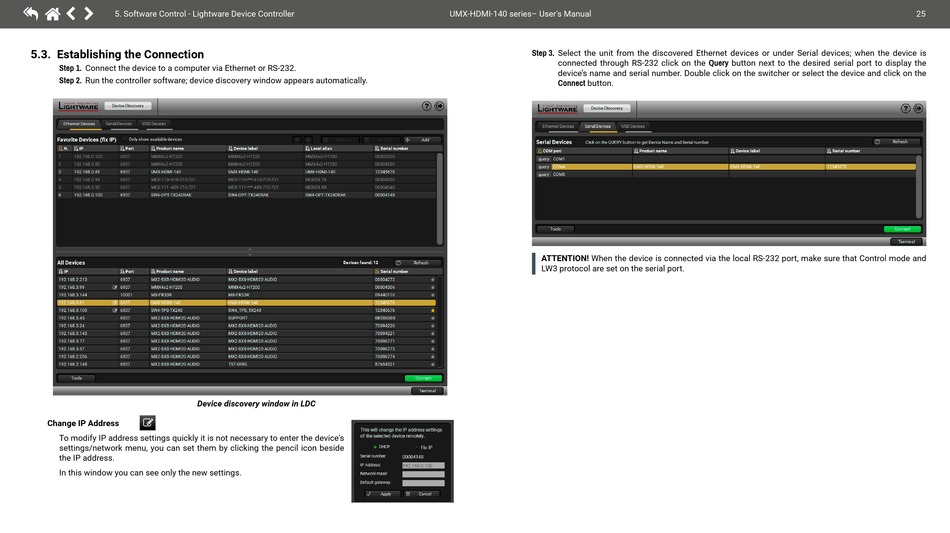950x533 pixels.
Task: Select All Devices row 192.168.3.144
Action: click(246, 295)
